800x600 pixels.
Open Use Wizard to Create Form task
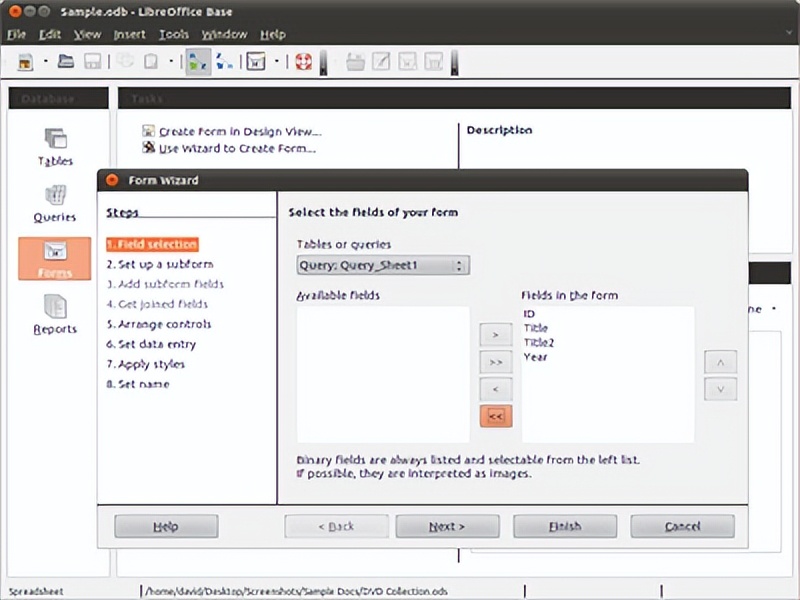click(x=237, y=148)
